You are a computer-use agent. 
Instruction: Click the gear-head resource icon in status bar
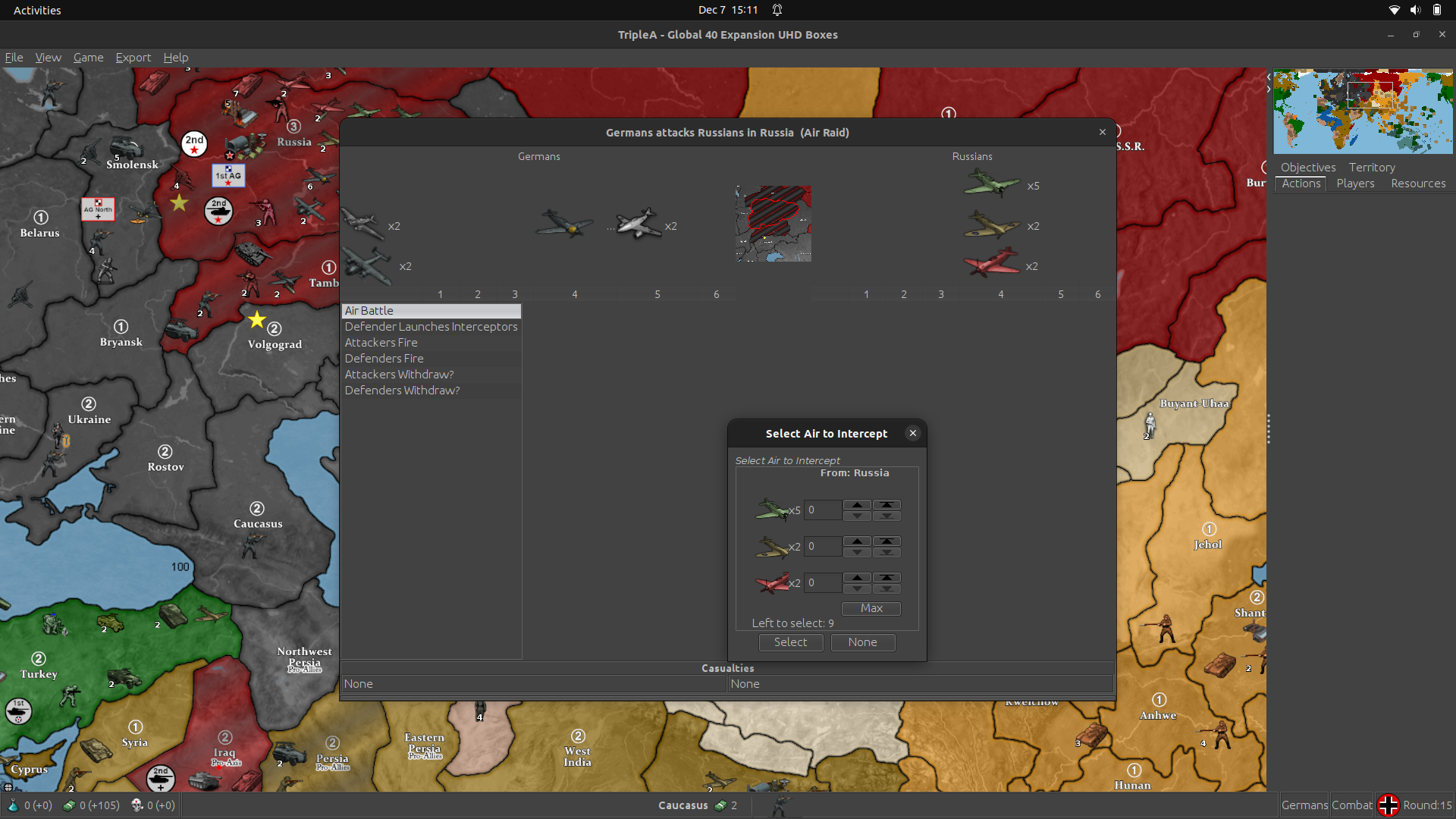(x=137, y=805)
